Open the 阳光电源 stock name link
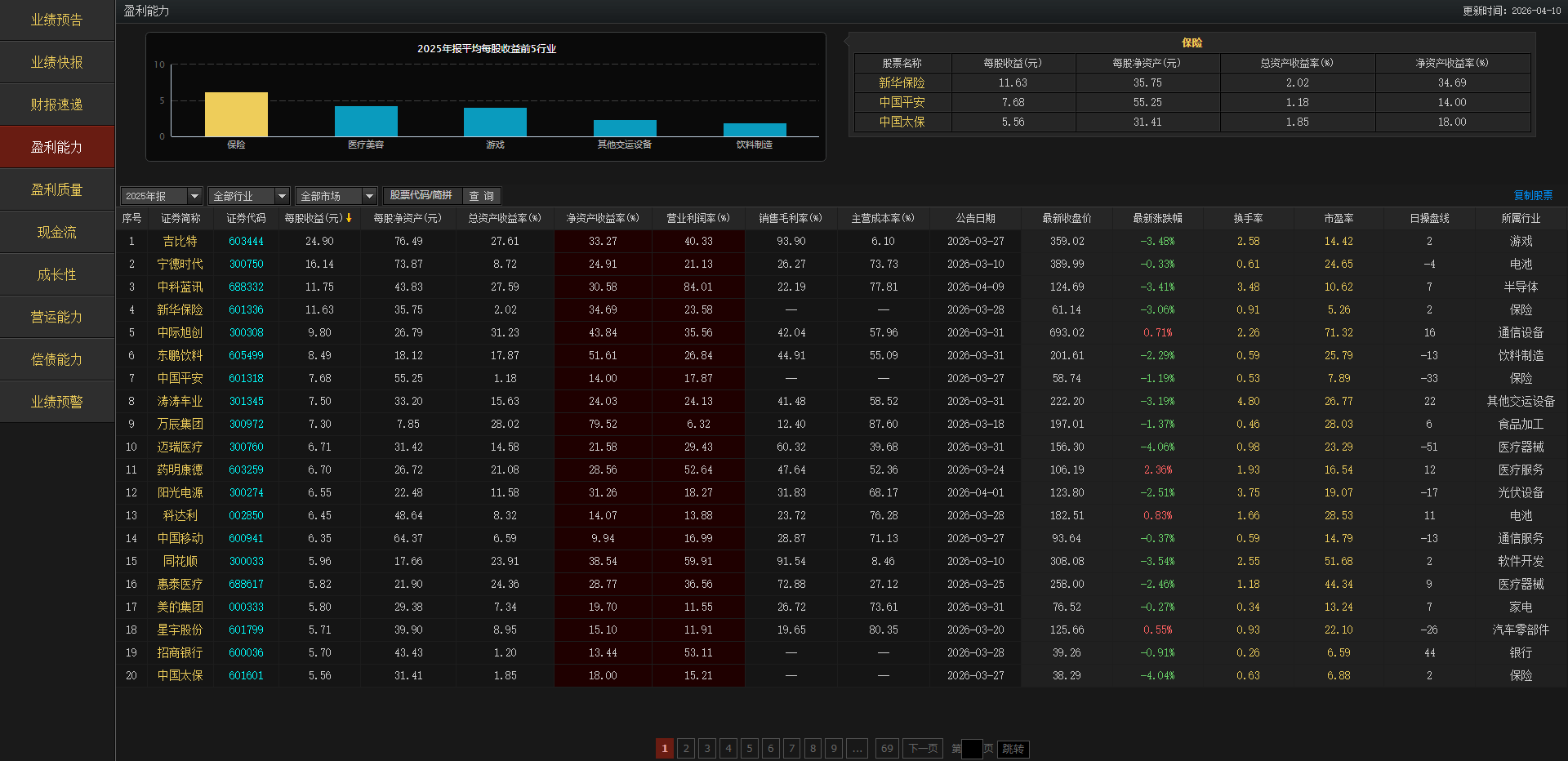 click(180, 493)
